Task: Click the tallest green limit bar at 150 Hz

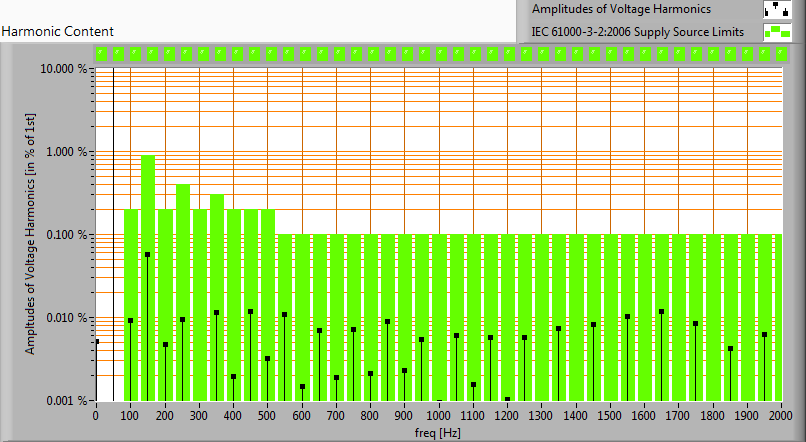Action: pos(148,200)
